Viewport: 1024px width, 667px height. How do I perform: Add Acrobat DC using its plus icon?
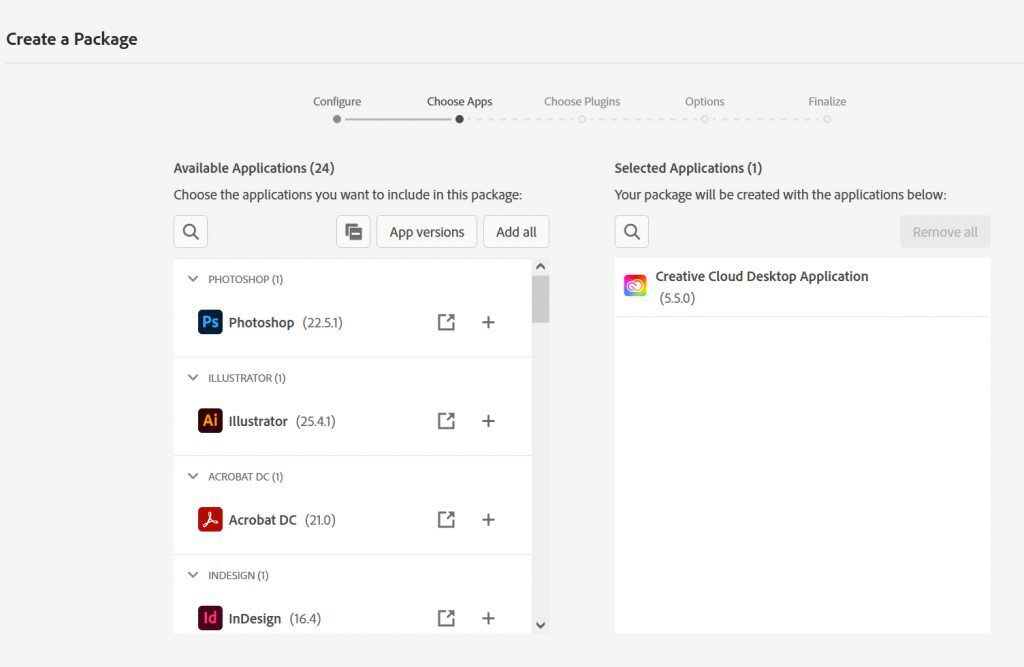488,519
